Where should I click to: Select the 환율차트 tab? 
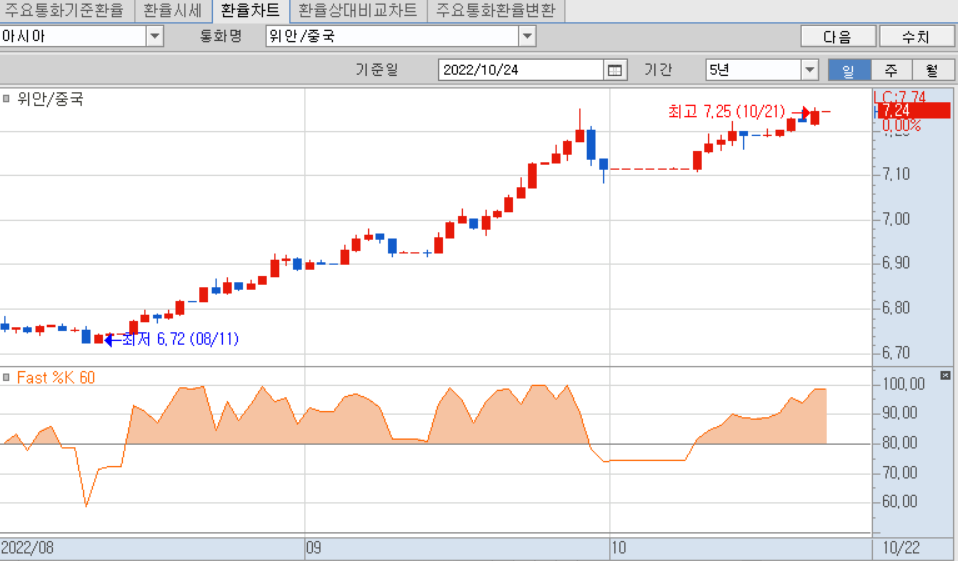tap(250, 10)
